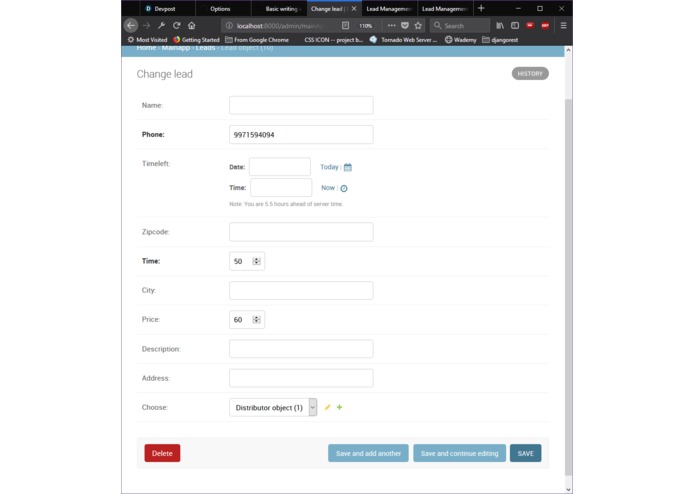Viewport: 695px width, 494px height.
Task: Open page actions three-dots menu
Action: (x=391, y=26)
